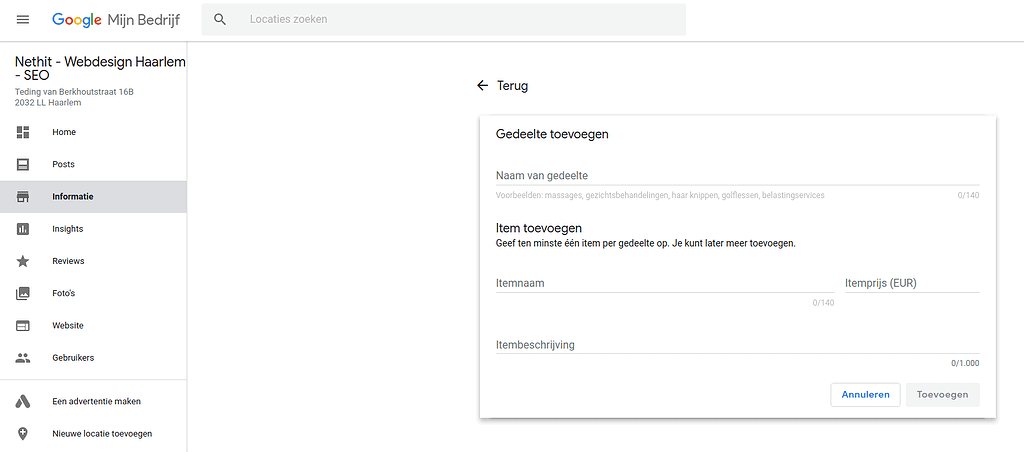1024x452 pixels.
Task: Click the Google Mijn Bedrijf logo
Action: coord(116,20)
